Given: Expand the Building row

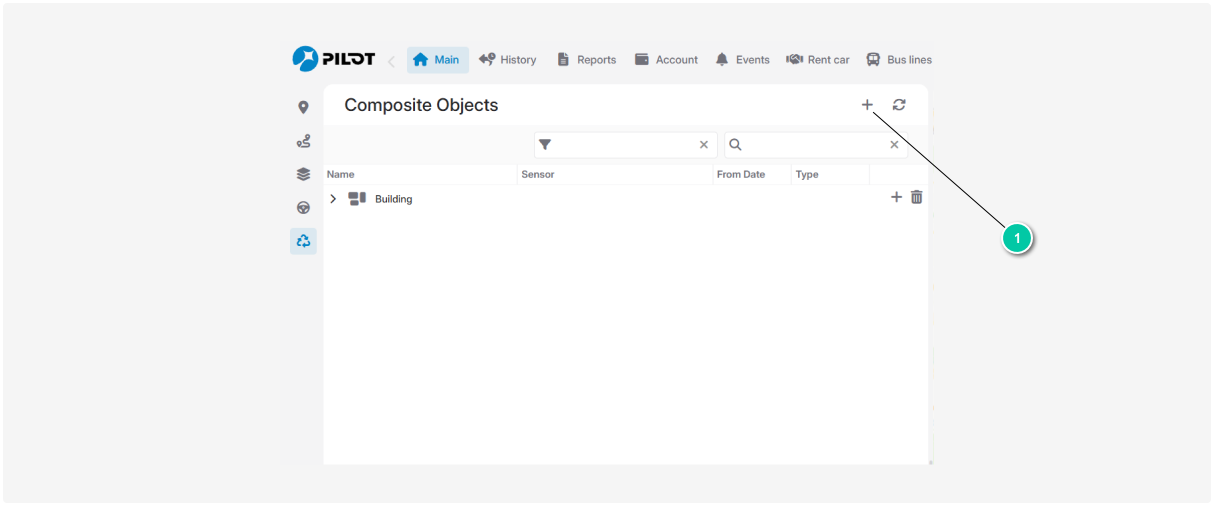Looking at the screenshot, I should (333, 199).
